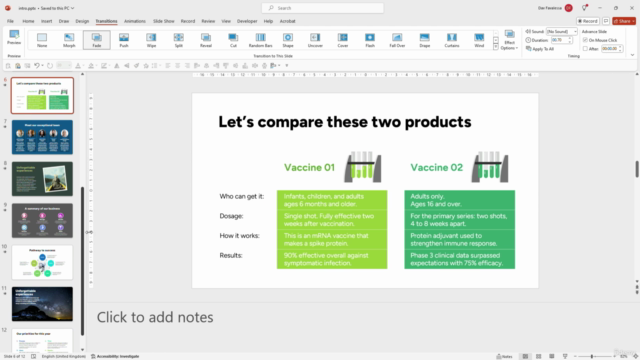Open the Undo history dropdown arrow
This screenshot has width=640, height=360.
pyautogui.click(x=42, y=65)
